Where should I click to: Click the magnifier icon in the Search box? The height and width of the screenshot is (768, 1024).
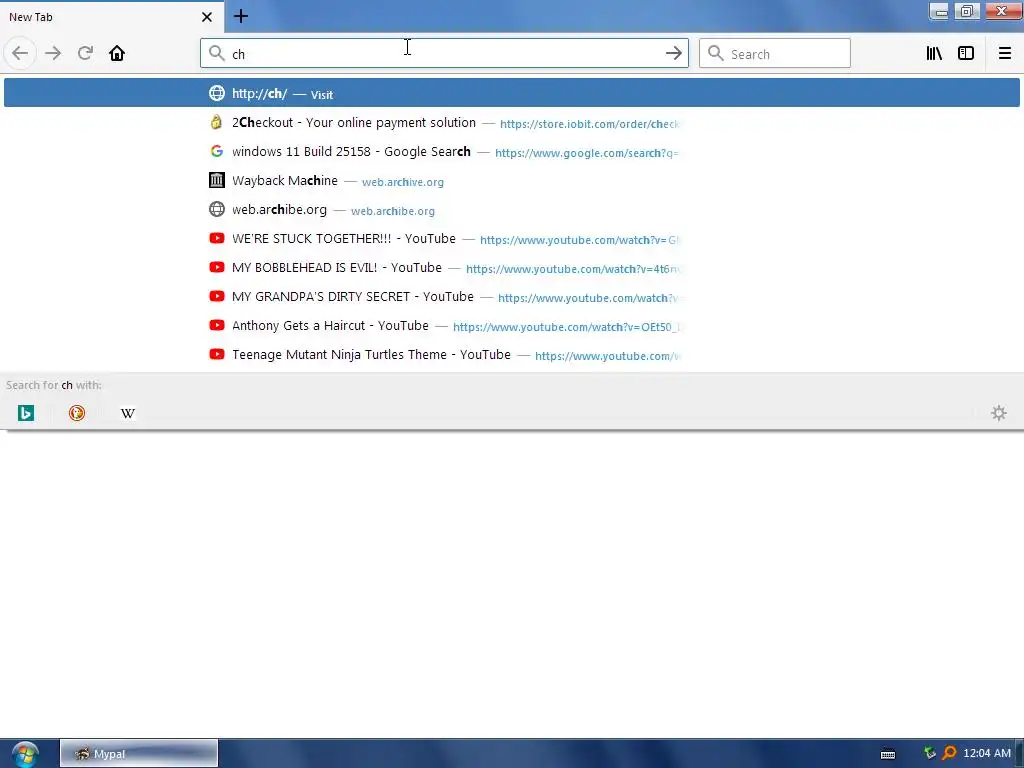coord(716,53)
